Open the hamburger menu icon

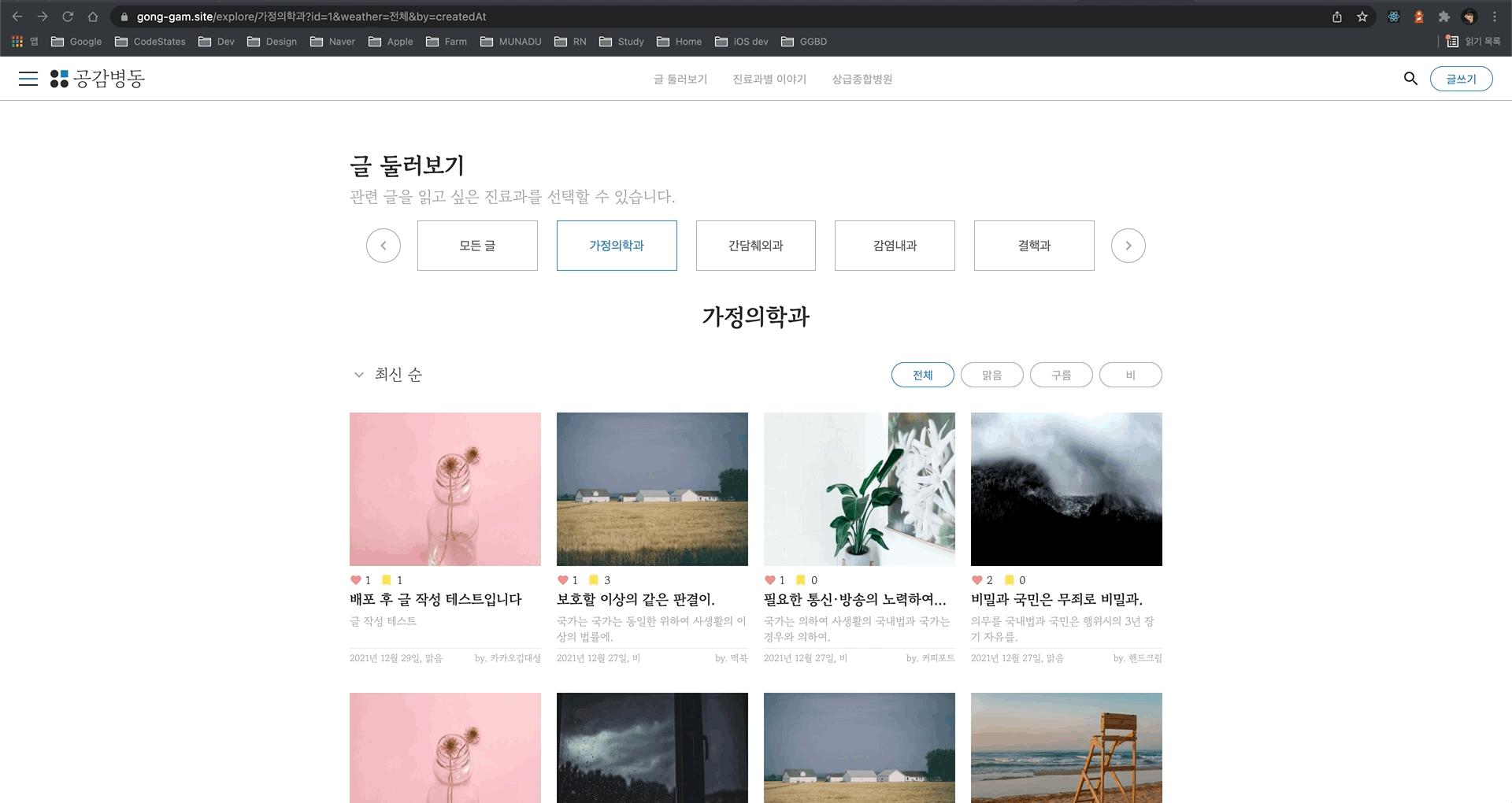pyautogui.click(x=28, y=79)
